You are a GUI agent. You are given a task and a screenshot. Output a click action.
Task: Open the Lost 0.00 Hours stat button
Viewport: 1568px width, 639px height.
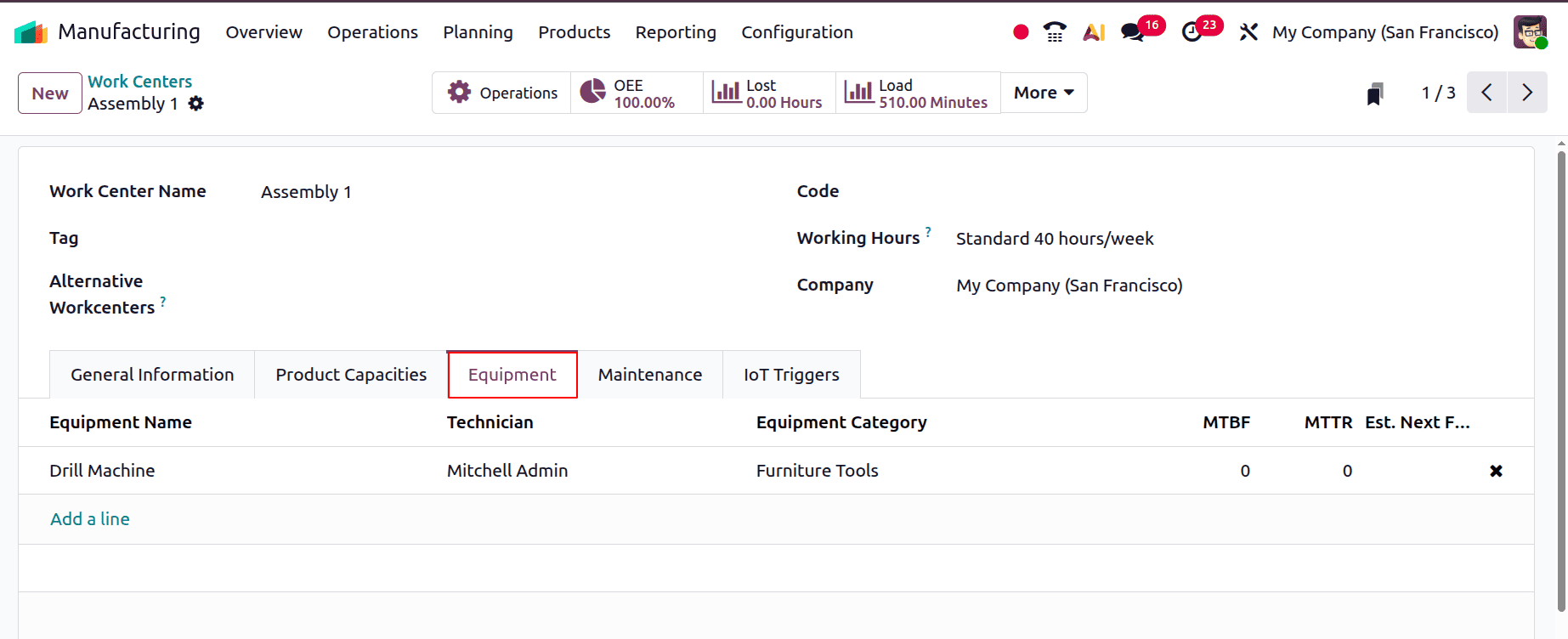tap(769, 93)
